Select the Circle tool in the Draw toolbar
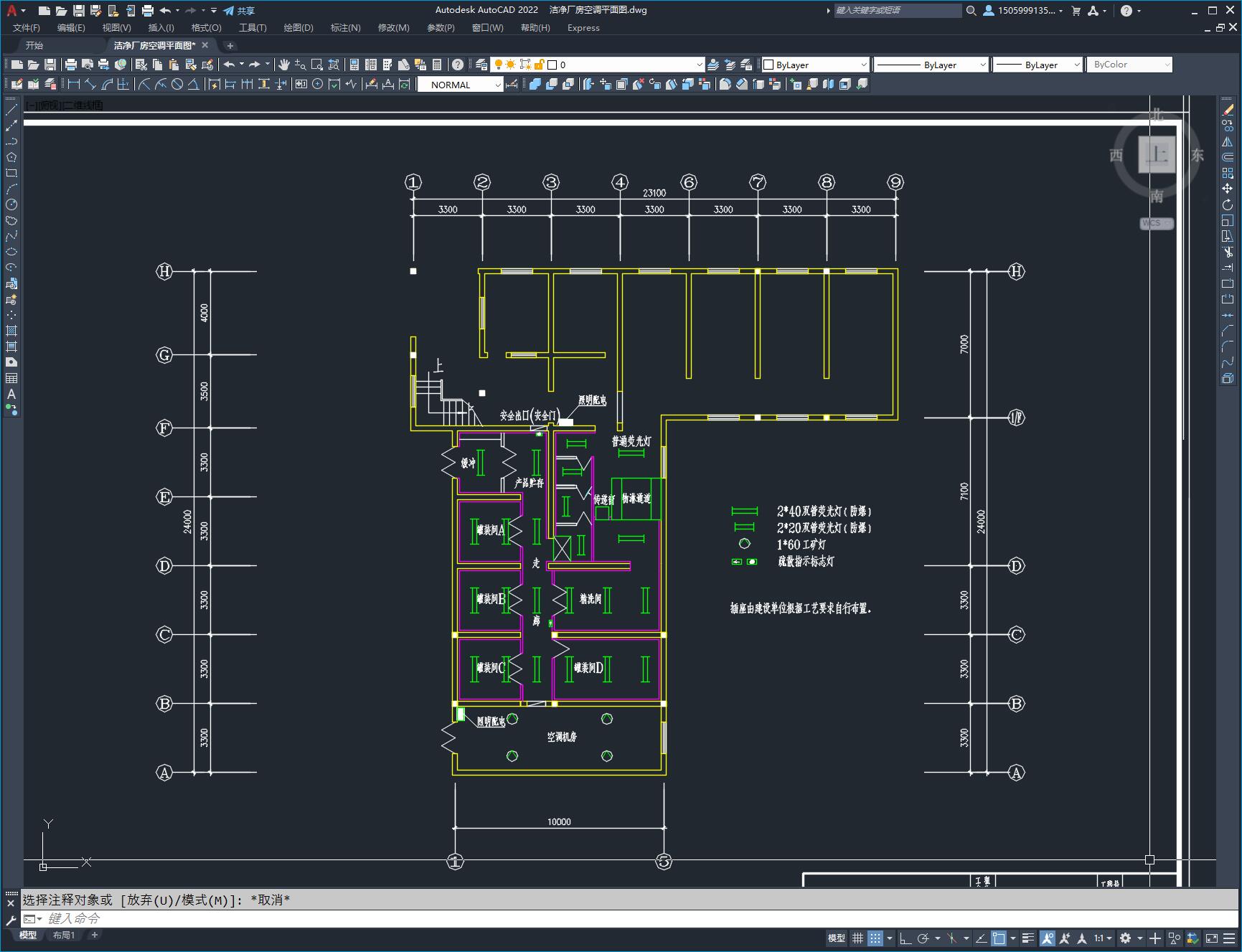Screen dimensions: 1242x952 (x=11, y=204)
